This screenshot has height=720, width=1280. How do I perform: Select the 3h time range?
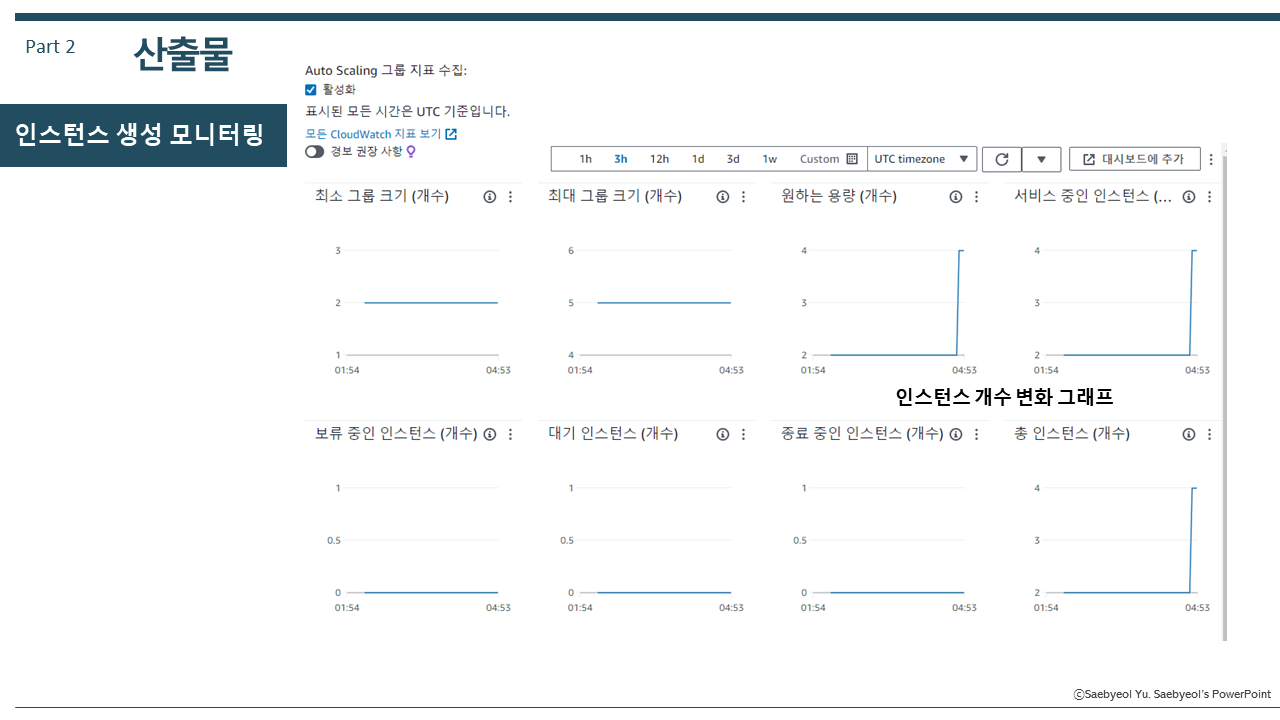coord(621,159)
